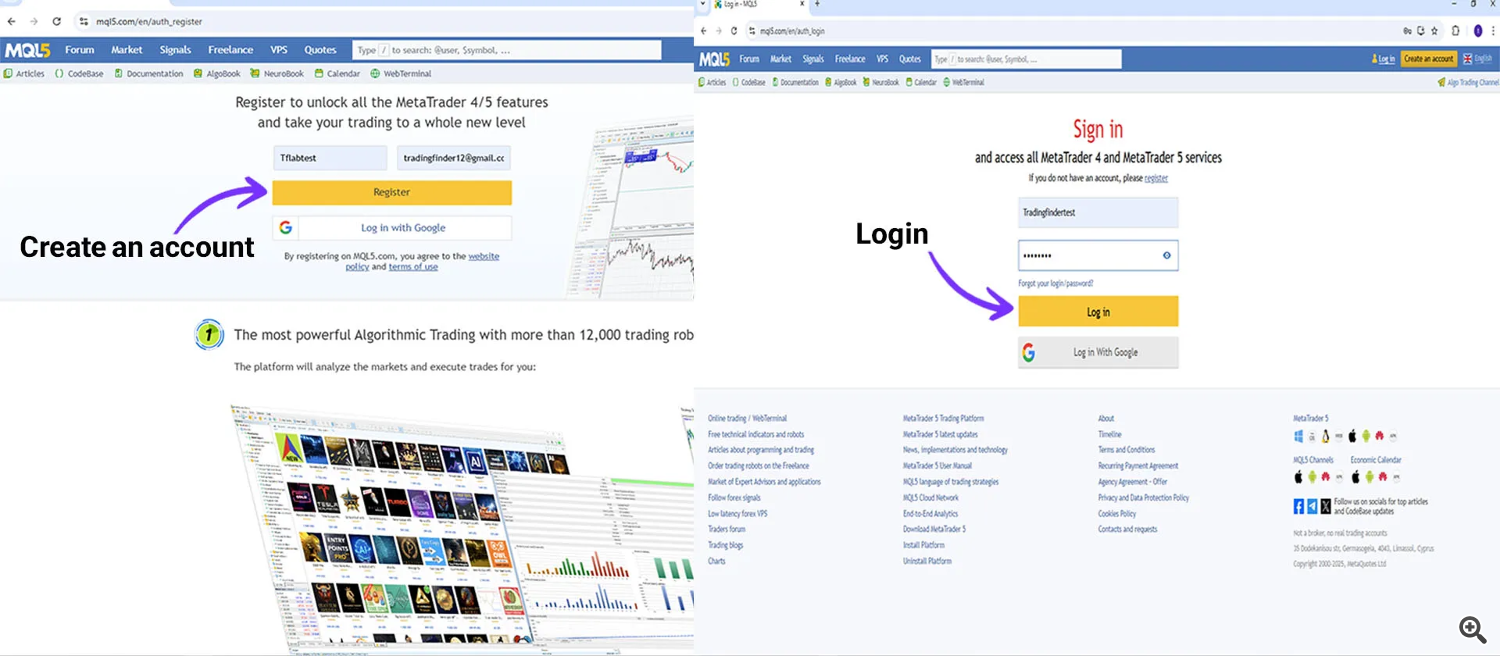Click the Tradingfindertest username field
1500x656 pixels.
(x=1098, y=212)
